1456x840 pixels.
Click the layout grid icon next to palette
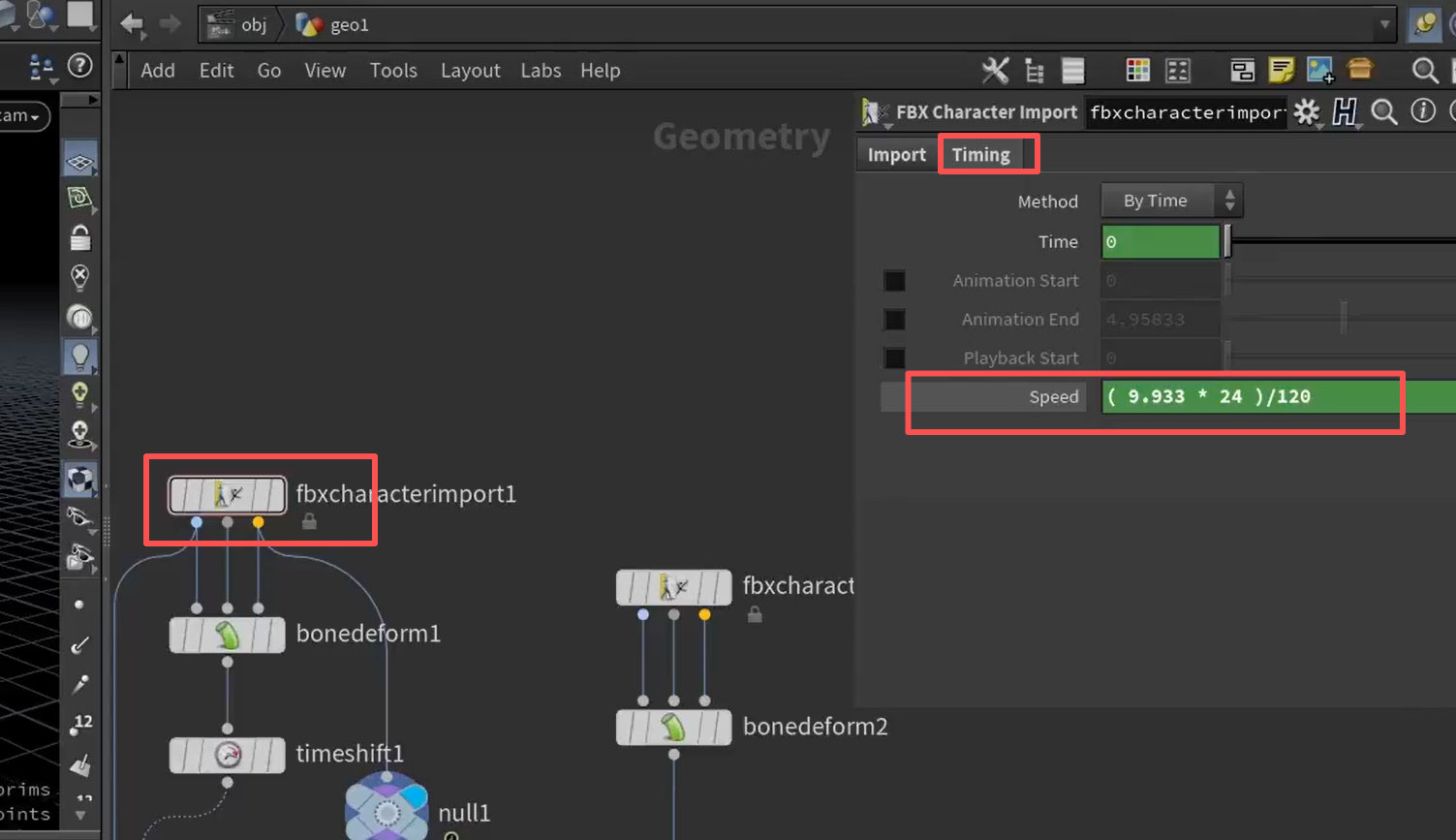coord(1178,70)
